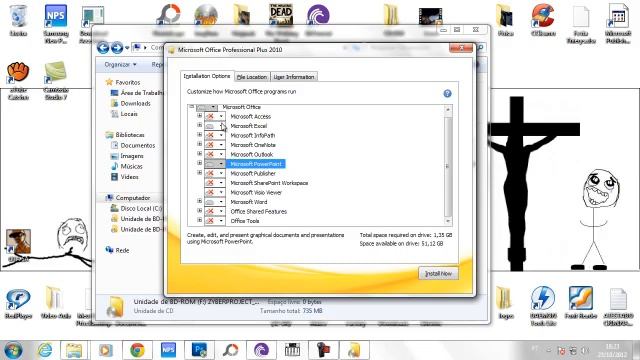This screenshot has height=360, width=640.
Task: Open install options dropdown for Microsoft InfoPath
Action: click(215, 135)
